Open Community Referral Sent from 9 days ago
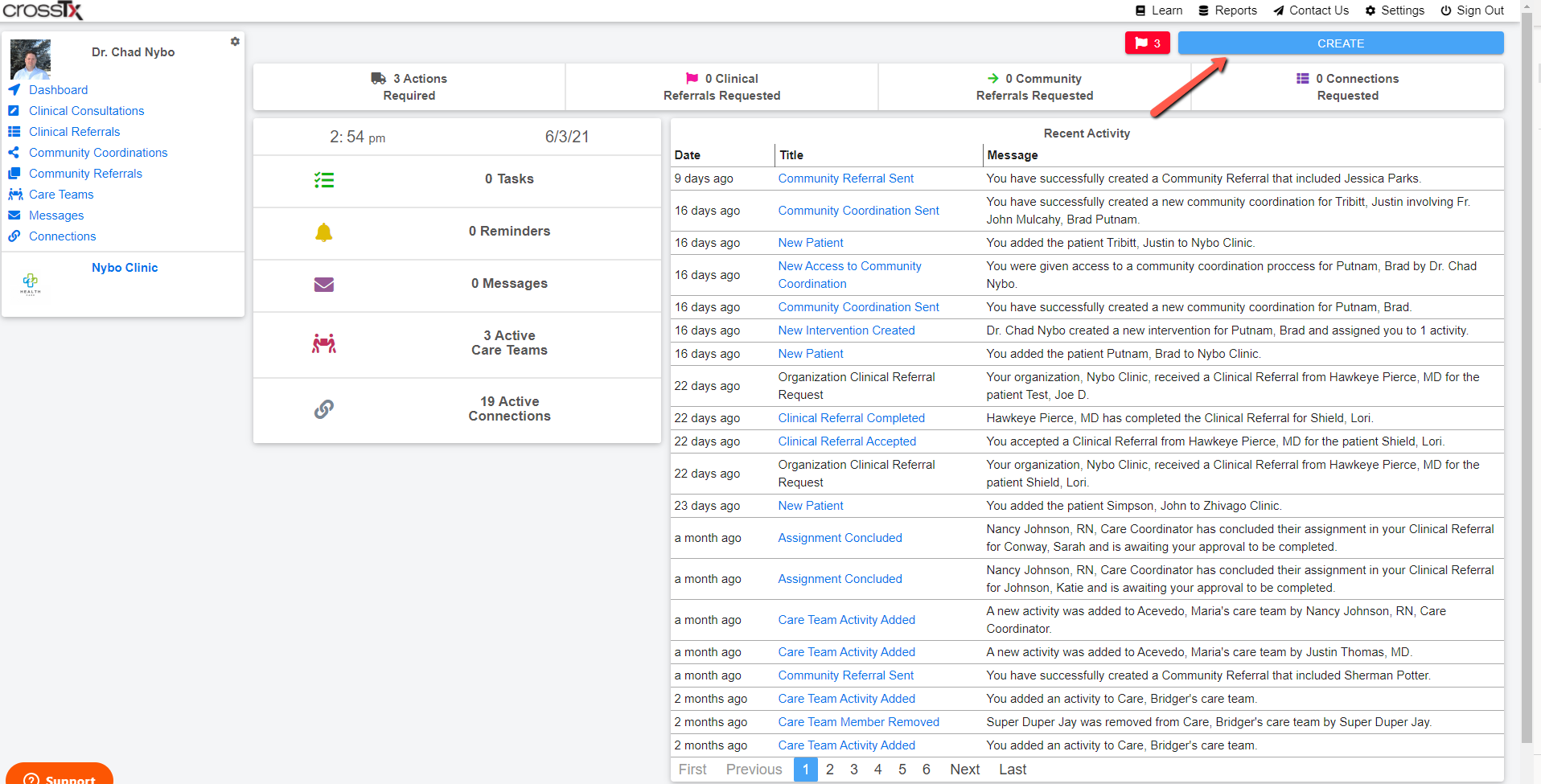1541x784 pixels. click(x=846, y=179)
